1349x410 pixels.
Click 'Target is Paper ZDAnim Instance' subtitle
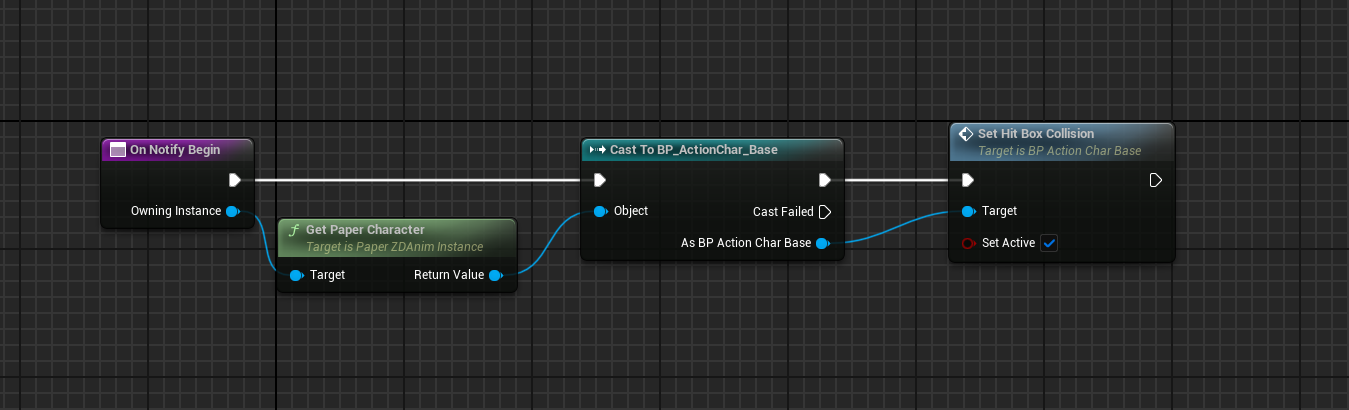pyautogui.click(x=394, y=246)
